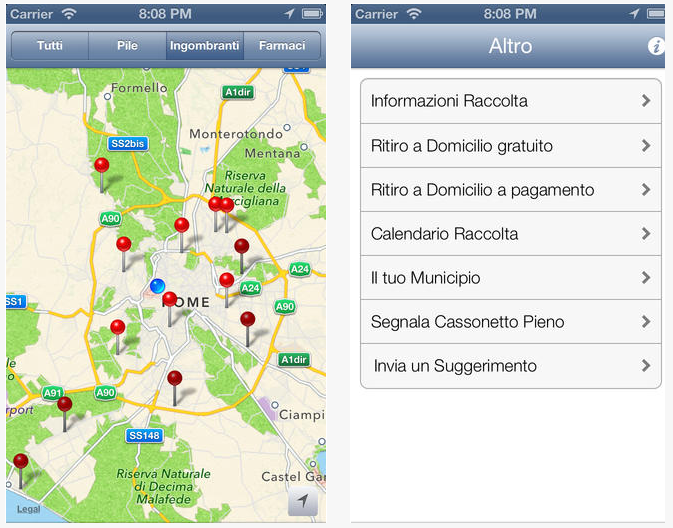Tap chevron on Ritiro a Domicilio gratuito row
The height and width of the screenshot is (528, 673).
646,146
